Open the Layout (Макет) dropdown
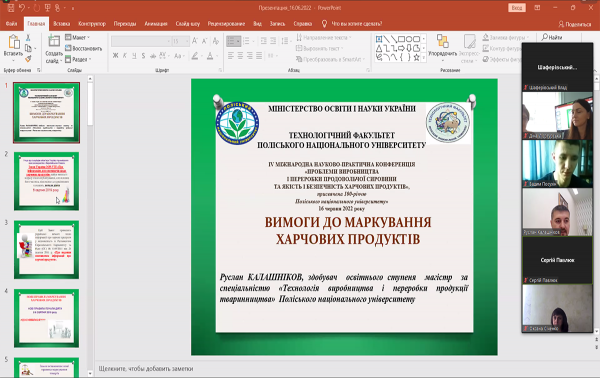Viewport: 600px width, 378px height. point(78,37)
